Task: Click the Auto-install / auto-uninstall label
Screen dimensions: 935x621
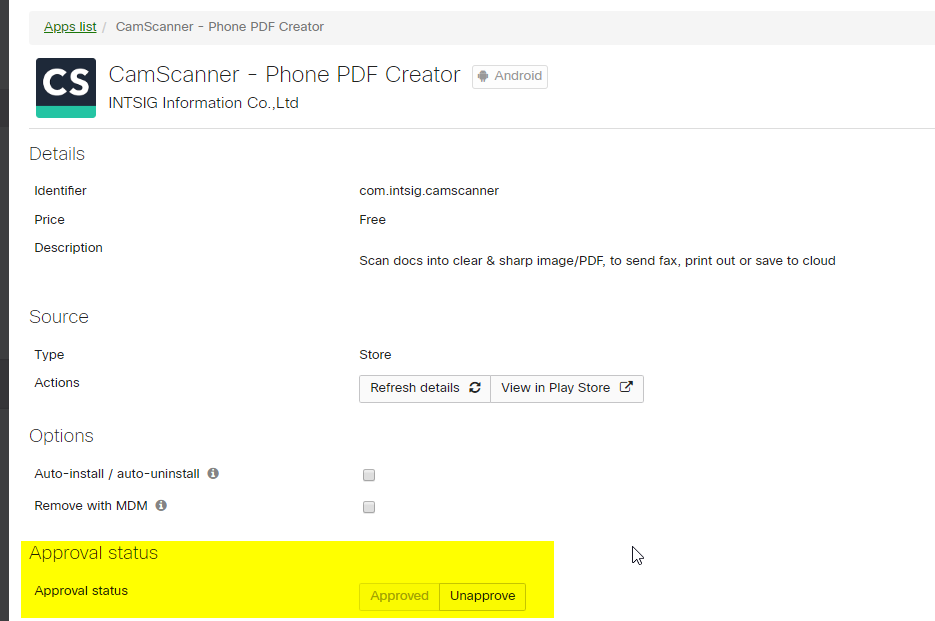Action: (x=117, y=474)
